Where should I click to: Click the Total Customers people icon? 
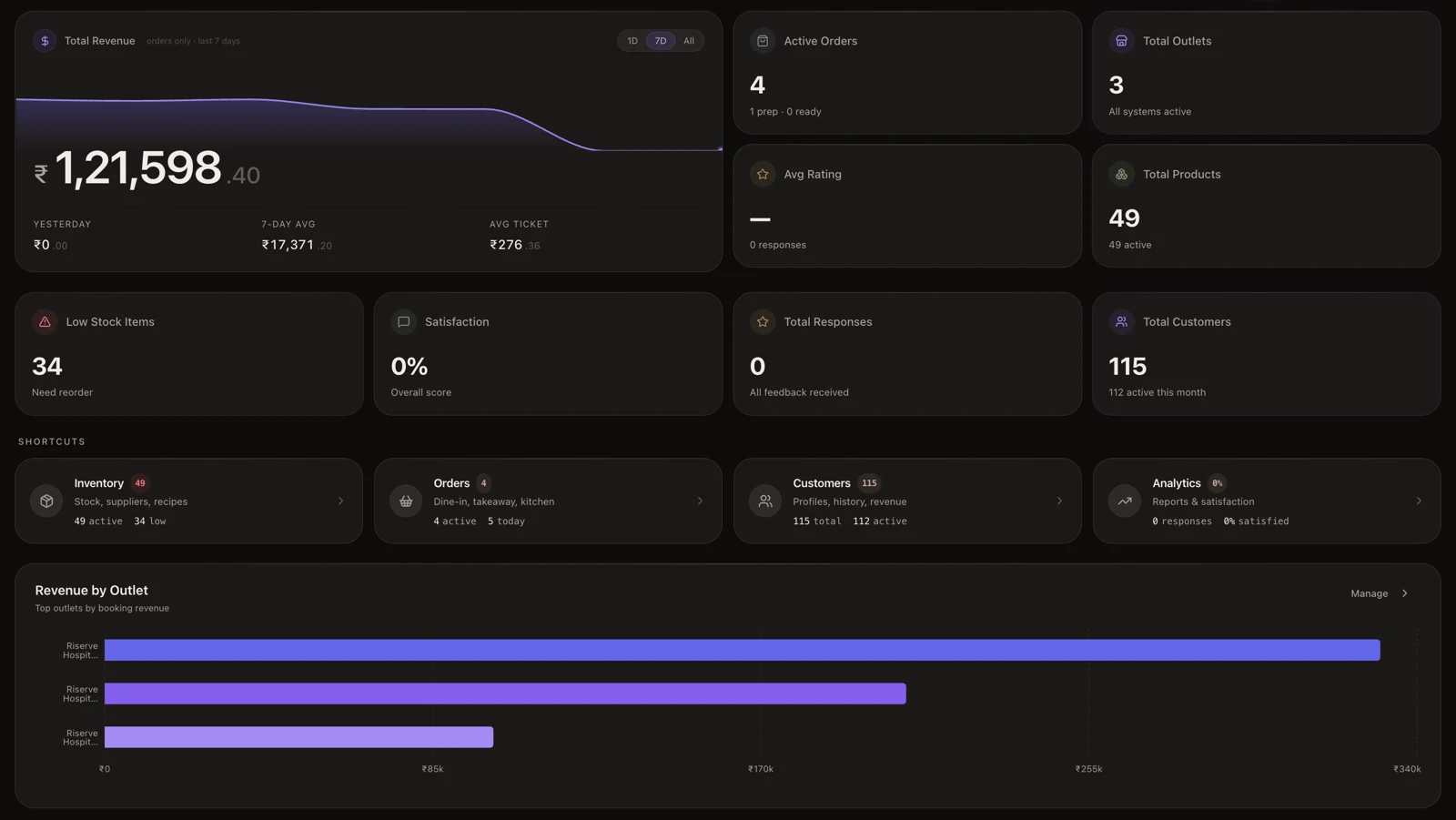(x=1121, y=321)
